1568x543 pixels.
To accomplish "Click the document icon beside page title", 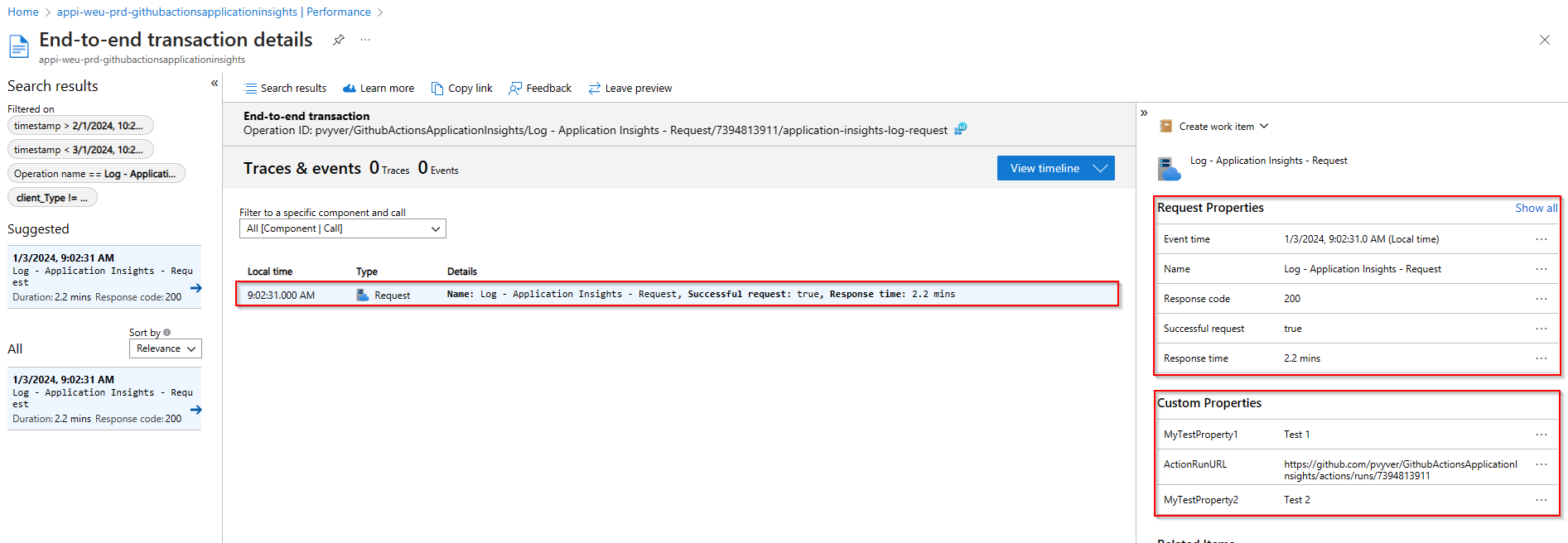I will coord(19,47).
